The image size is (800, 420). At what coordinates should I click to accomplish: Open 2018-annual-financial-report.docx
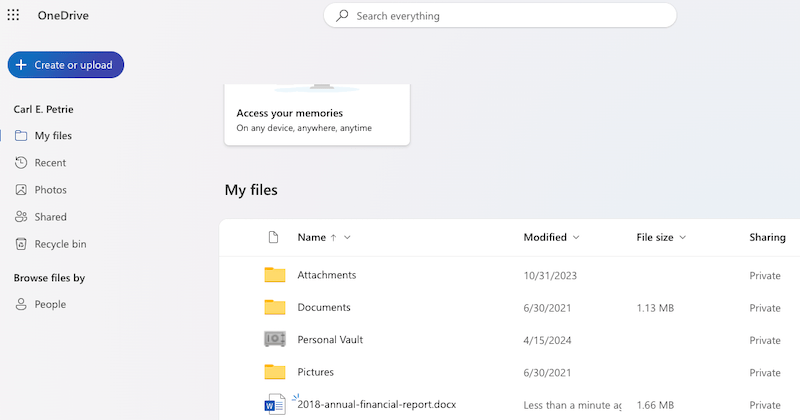point(377,404)
